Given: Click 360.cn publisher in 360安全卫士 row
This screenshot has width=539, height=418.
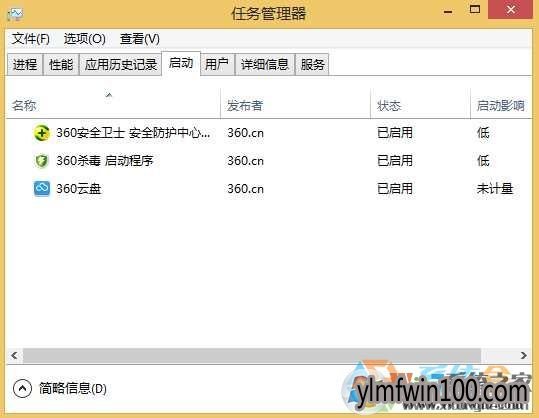Looking at the screenshot, I should click(245, 133).
